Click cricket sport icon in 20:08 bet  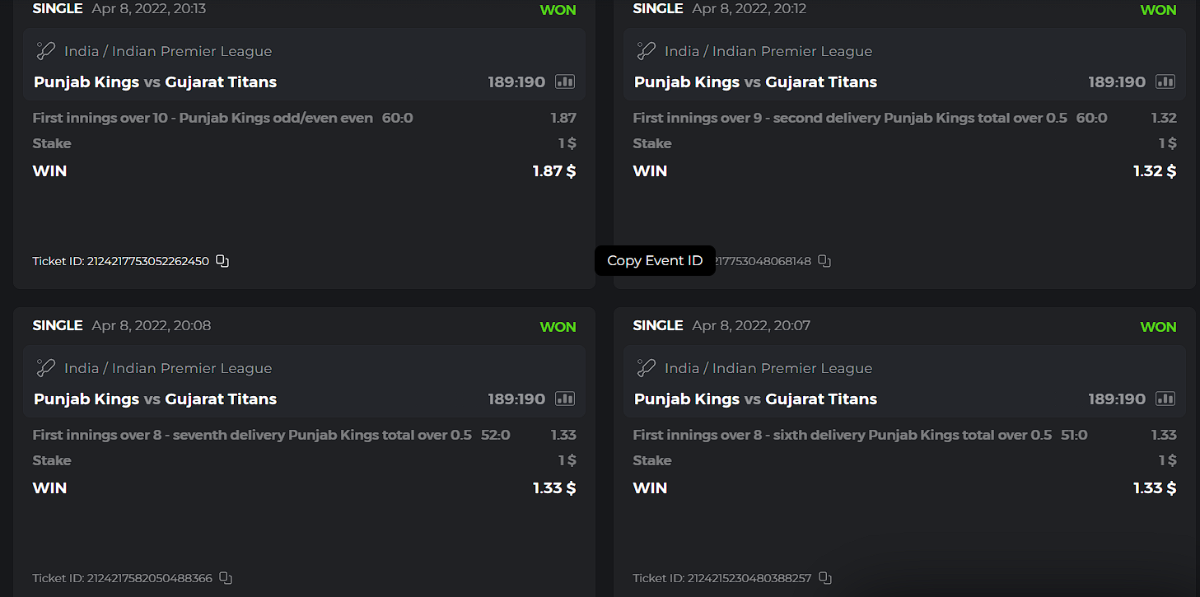[x=45, y=368]
